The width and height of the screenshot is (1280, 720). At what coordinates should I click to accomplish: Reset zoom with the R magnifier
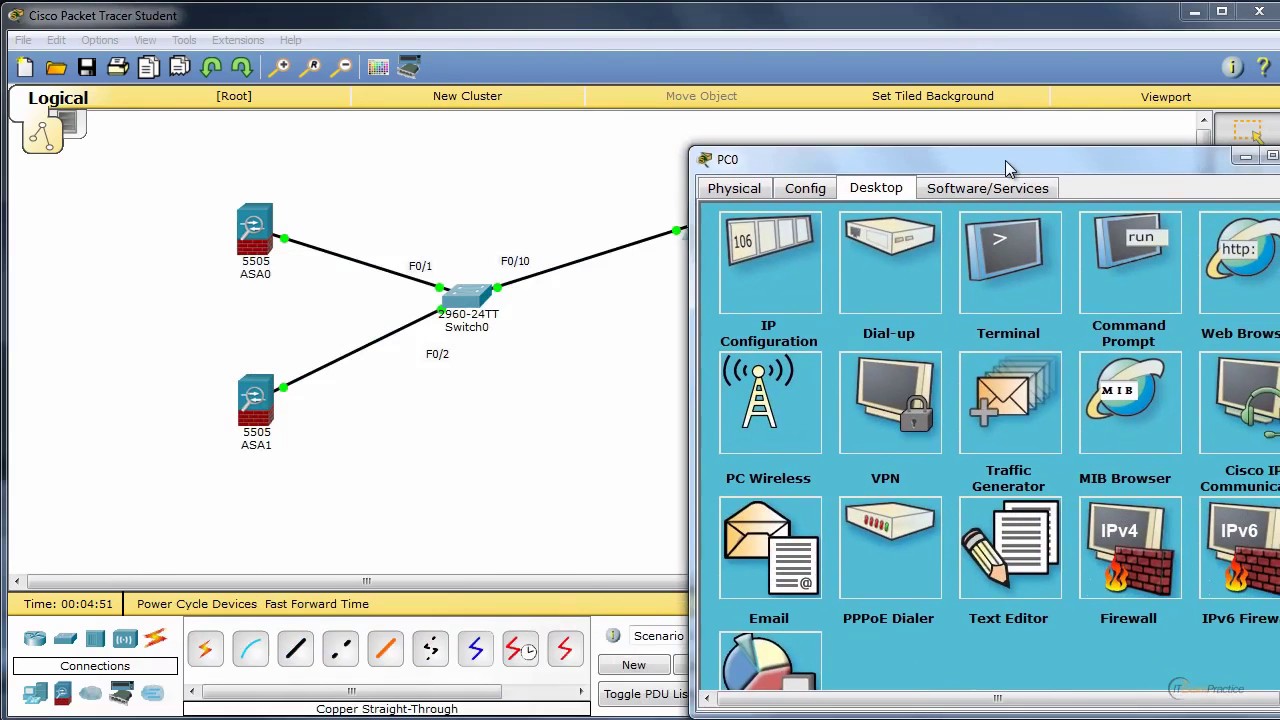[x=311, y=67]
